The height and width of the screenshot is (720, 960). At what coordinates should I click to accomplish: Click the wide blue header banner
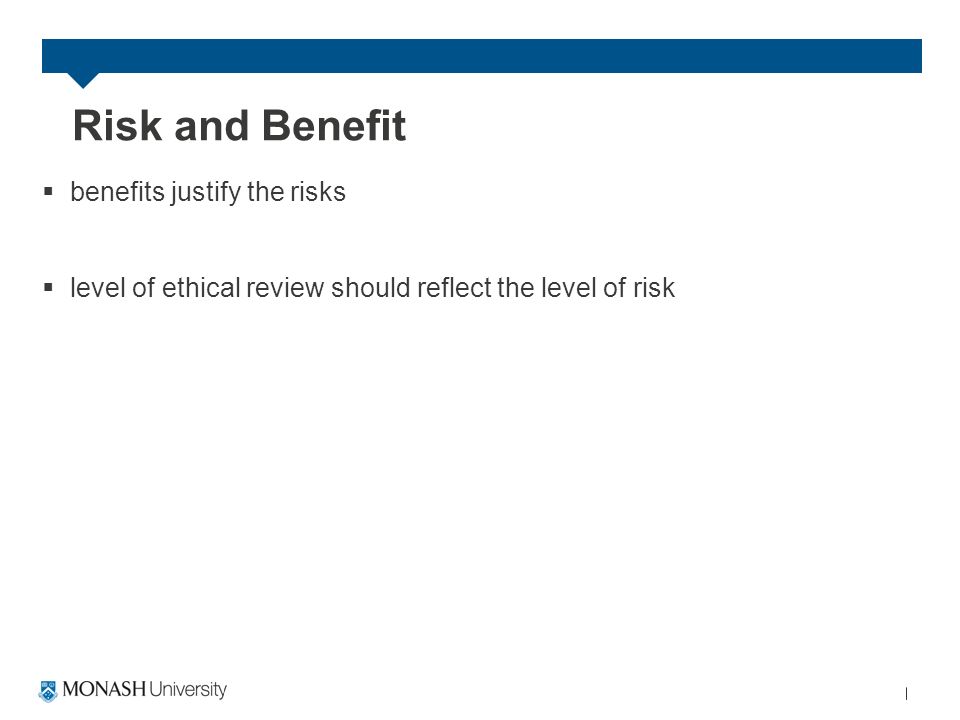tap(481, 56)
